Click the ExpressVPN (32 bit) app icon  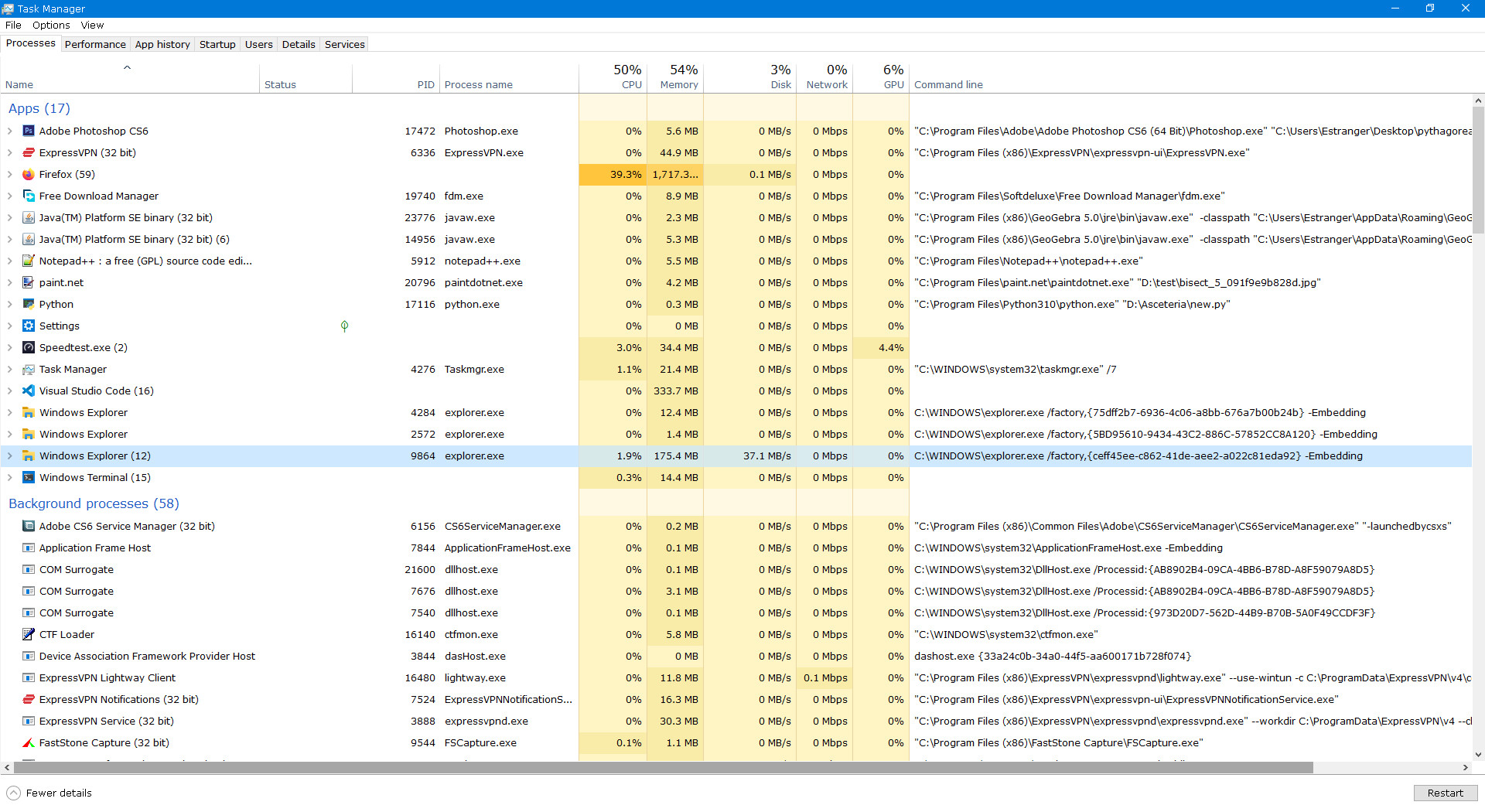click(29, 153)
